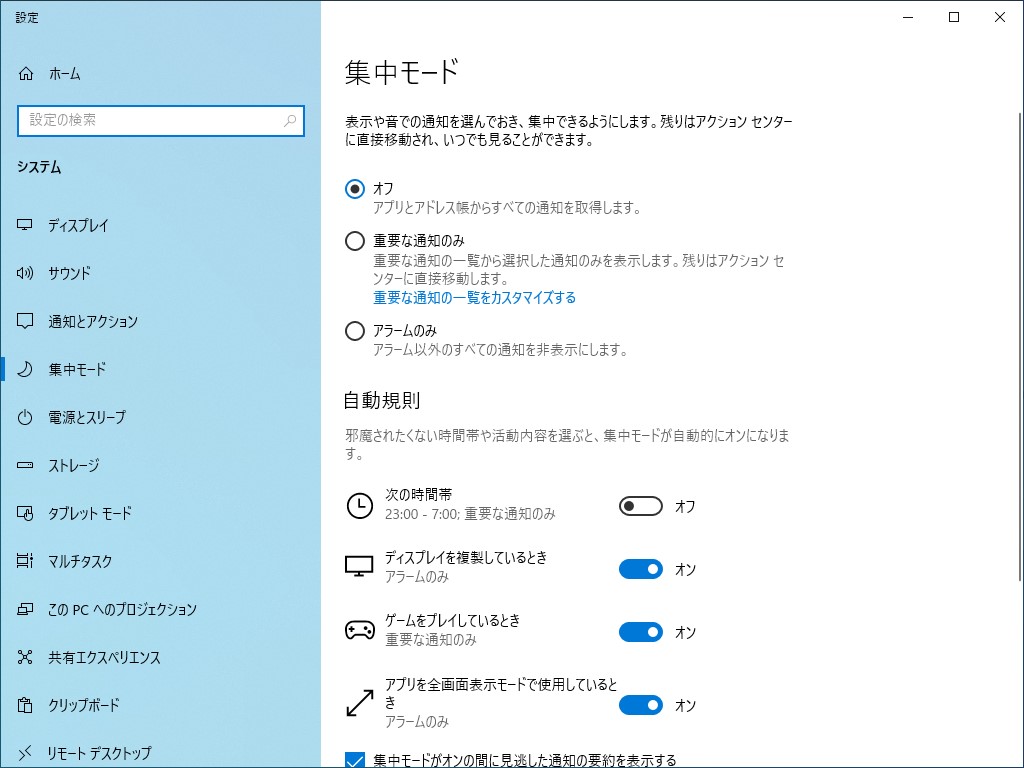Select the サウンド speaker icon
The image size is (1024, 768).
[25, 273]
